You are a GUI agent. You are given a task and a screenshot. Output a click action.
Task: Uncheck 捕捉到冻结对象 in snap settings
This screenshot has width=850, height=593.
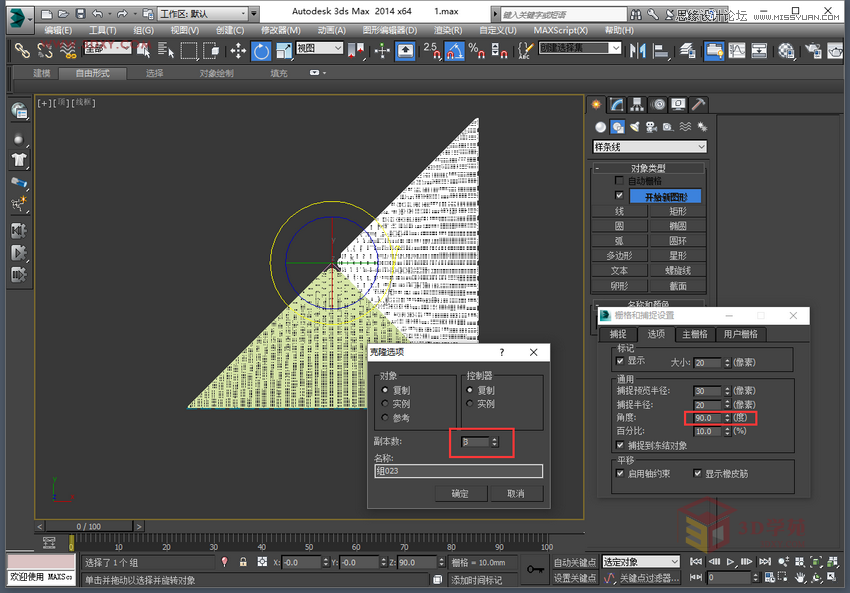point(619,445)
